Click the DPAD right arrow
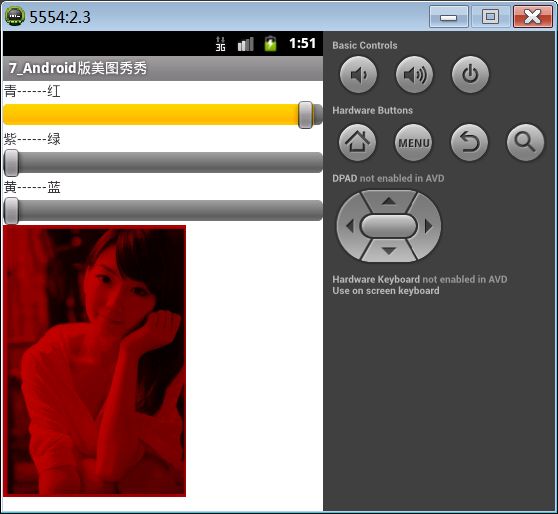Image resolution: width=558 pixels, height=514 pixels. (x=428, y=226)
